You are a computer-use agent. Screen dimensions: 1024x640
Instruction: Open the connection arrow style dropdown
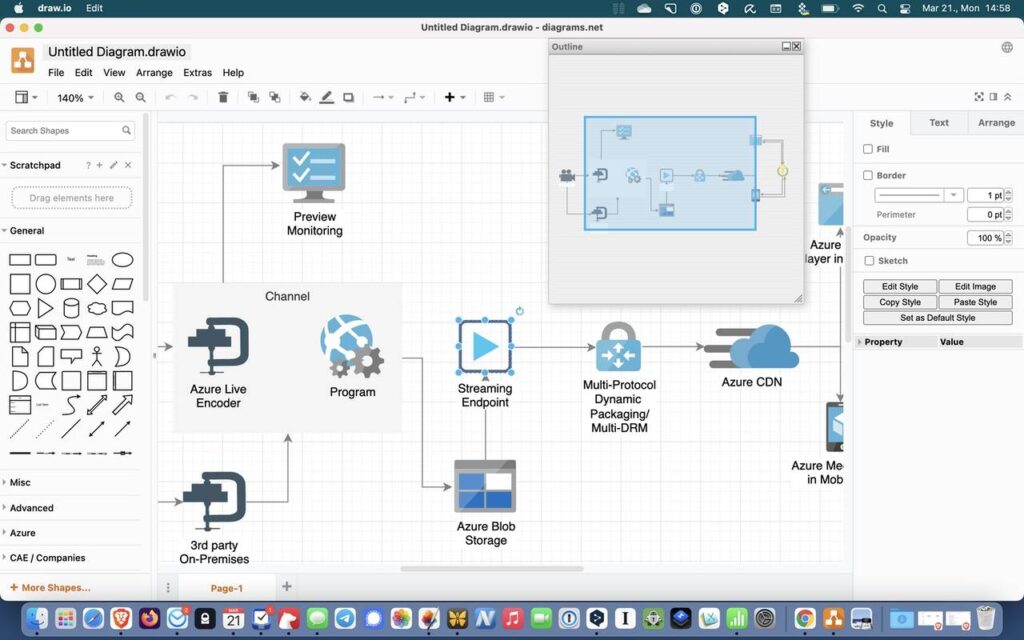[383, 97]
